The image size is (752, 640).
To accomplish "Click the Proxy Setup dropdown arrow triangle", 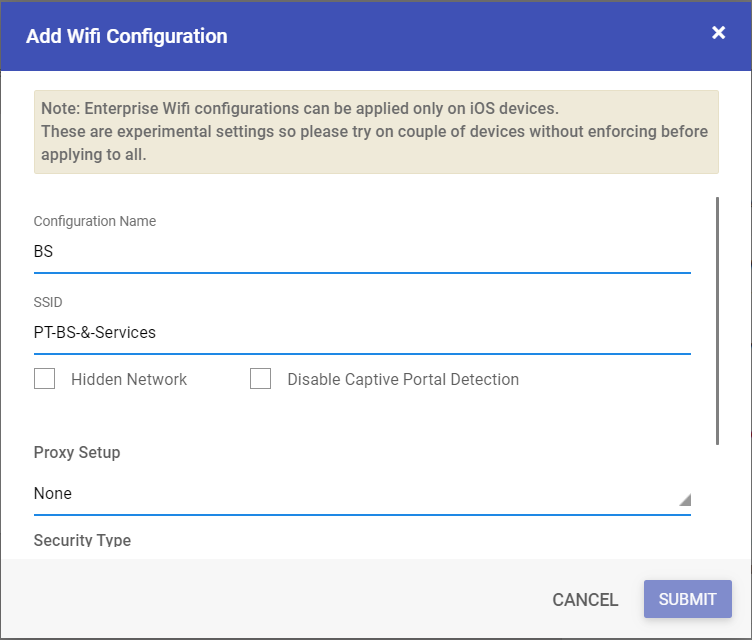I will pos(685,500).
